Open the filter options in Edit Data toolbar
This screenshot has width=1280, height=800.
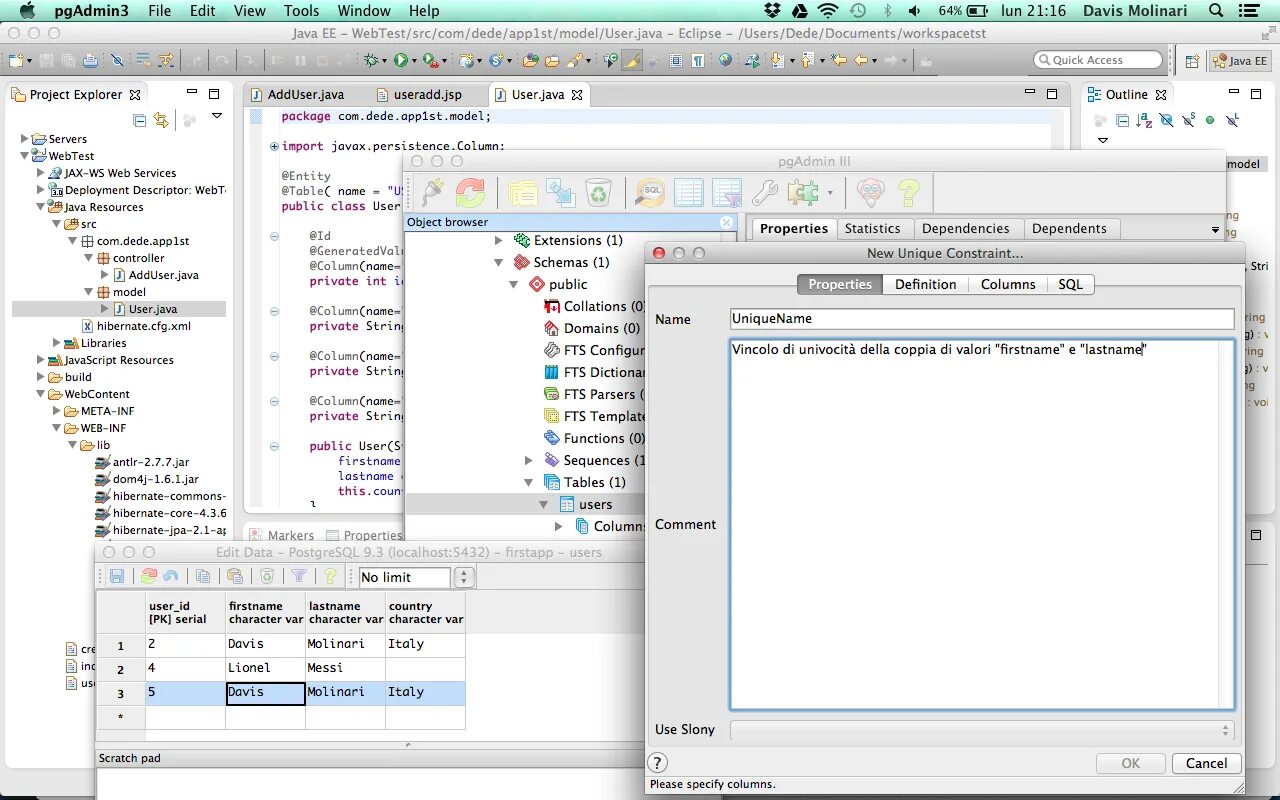click(299, 577)
